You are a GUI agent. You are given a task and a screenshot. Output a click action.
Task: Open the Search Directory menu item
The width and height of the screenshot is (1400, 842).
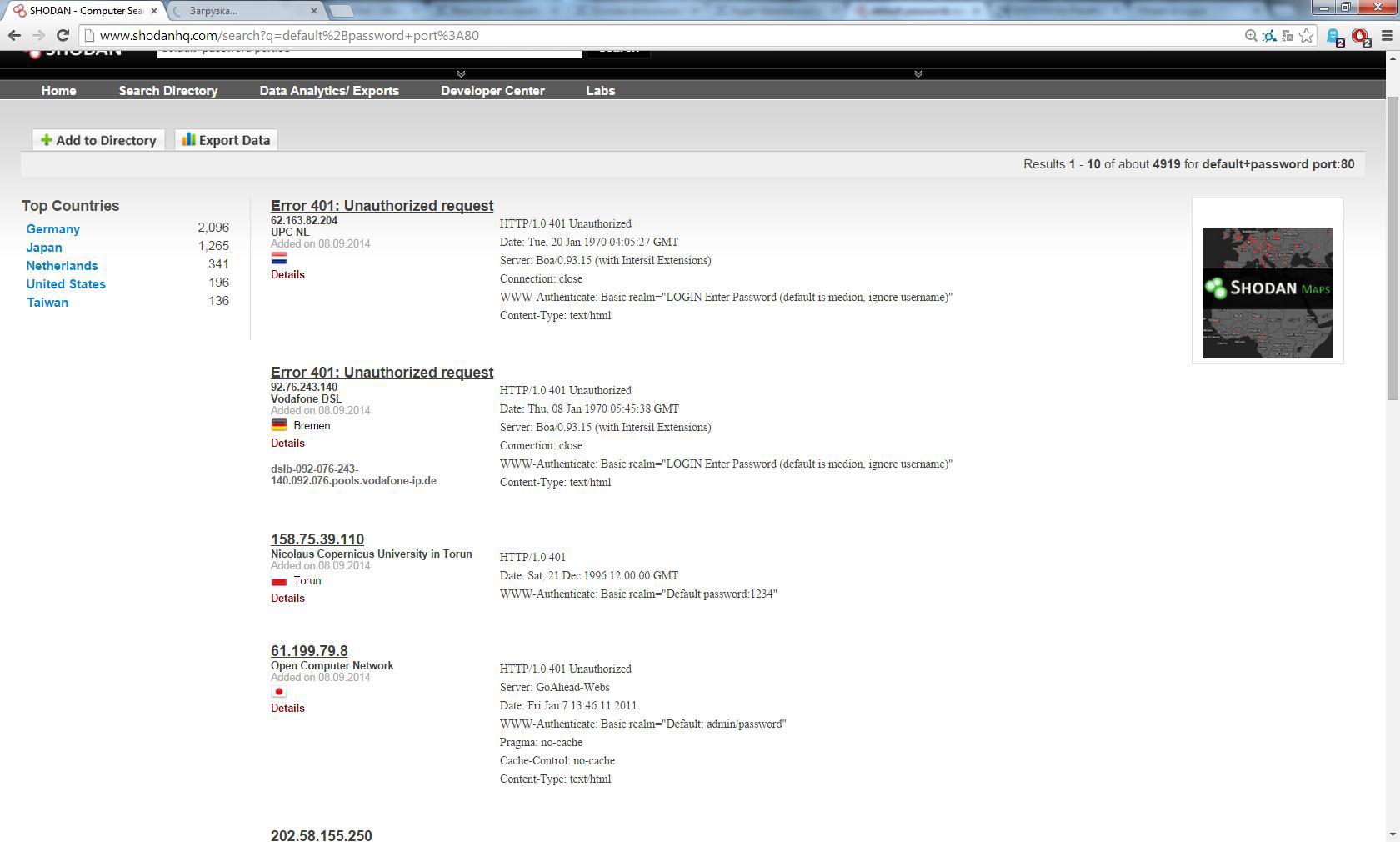167,90
